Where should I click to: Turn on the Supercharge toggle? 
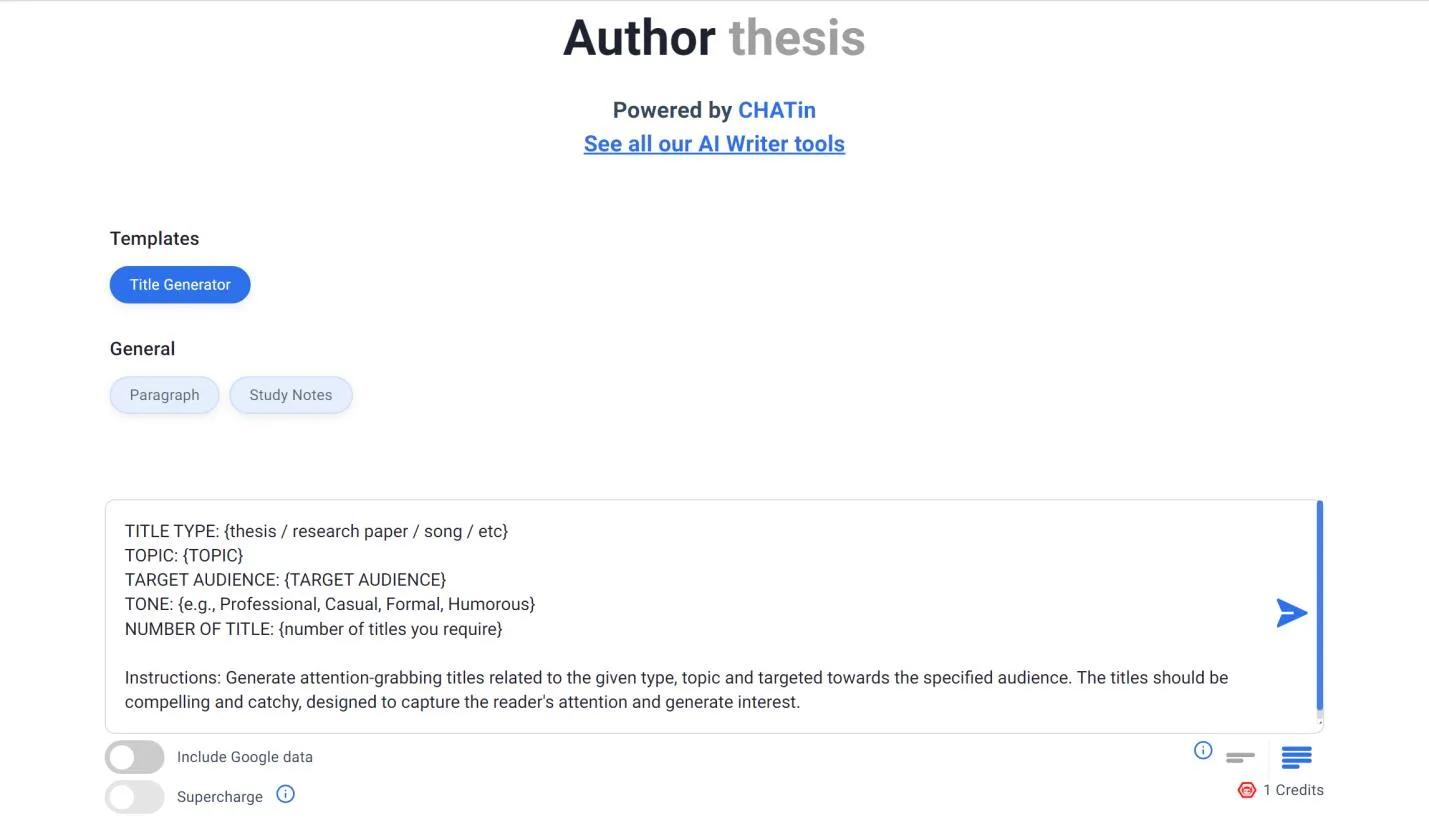tap(134, 797)
